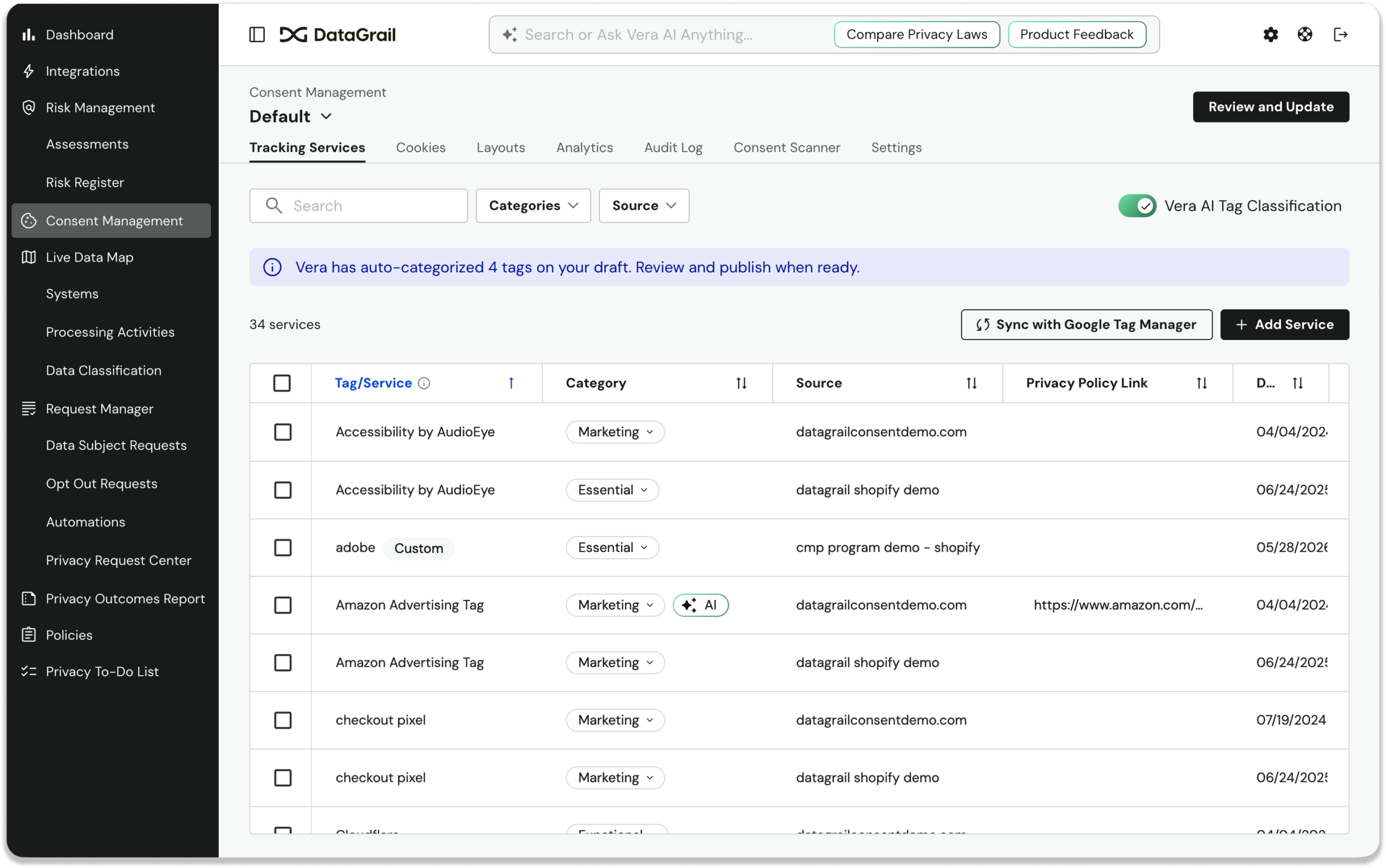Open Risk Register in the sidebar

point(85,182)
